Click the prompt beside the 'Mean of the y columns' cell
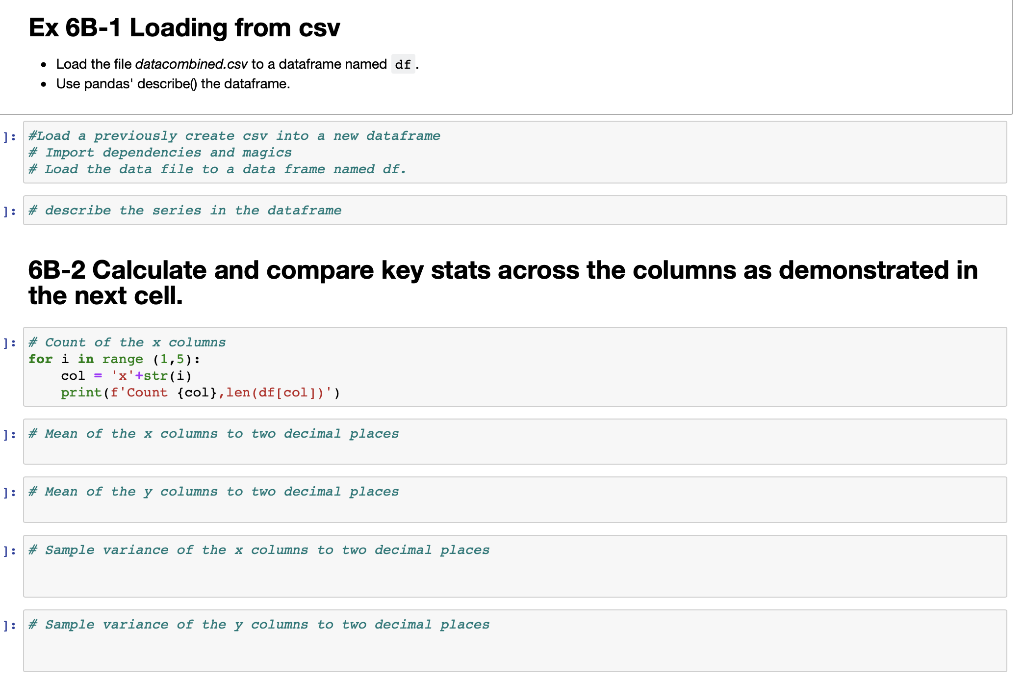The width and height of the screenshot is (1024, 683). tap(10, 492)
